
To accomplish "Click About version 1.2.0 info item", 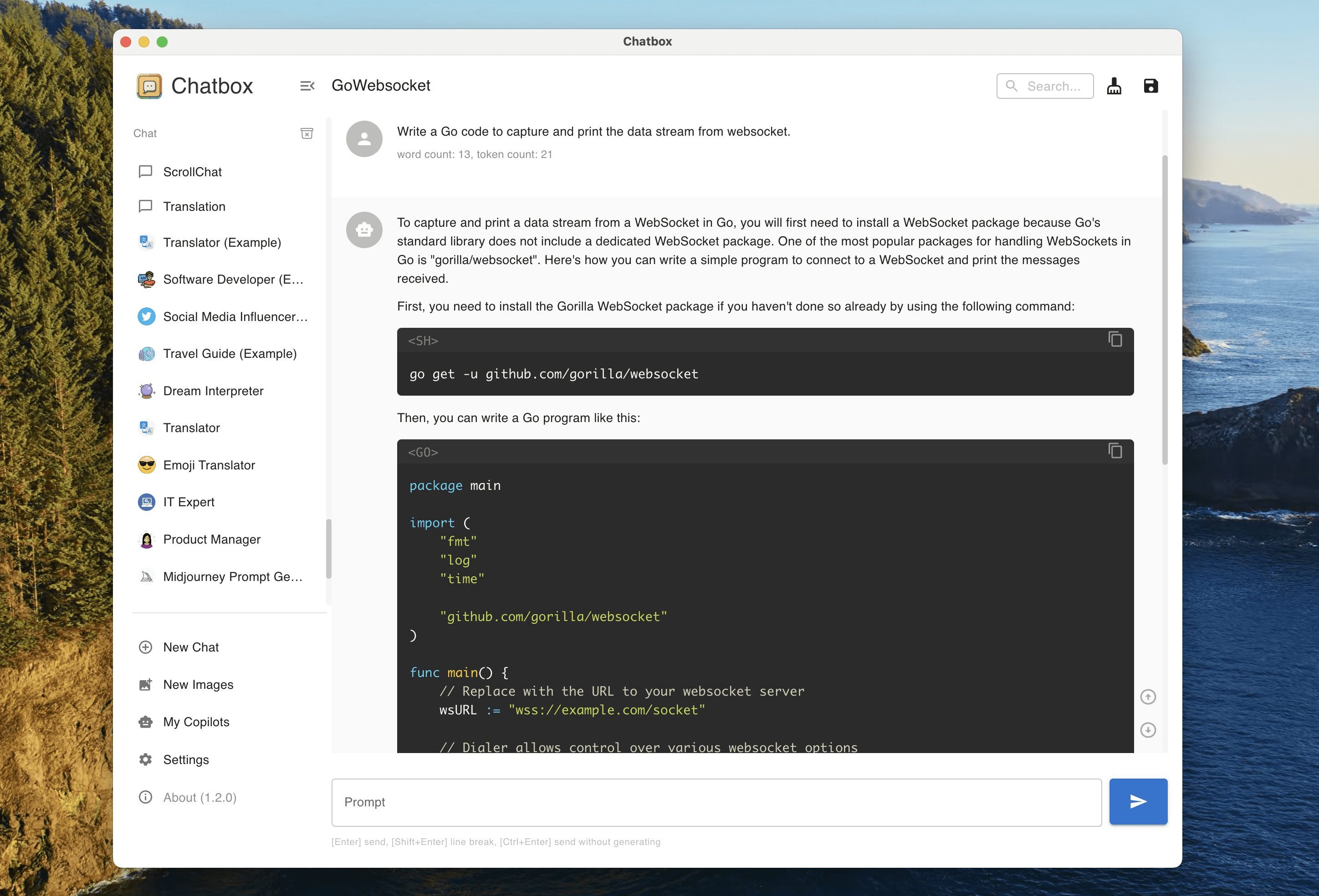I will (x=199, y=797).
